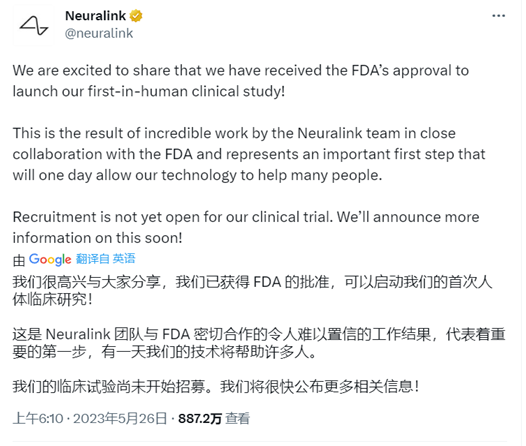Click the 英语 source language text
Screen dimensions: 526x446
point(124,259)
